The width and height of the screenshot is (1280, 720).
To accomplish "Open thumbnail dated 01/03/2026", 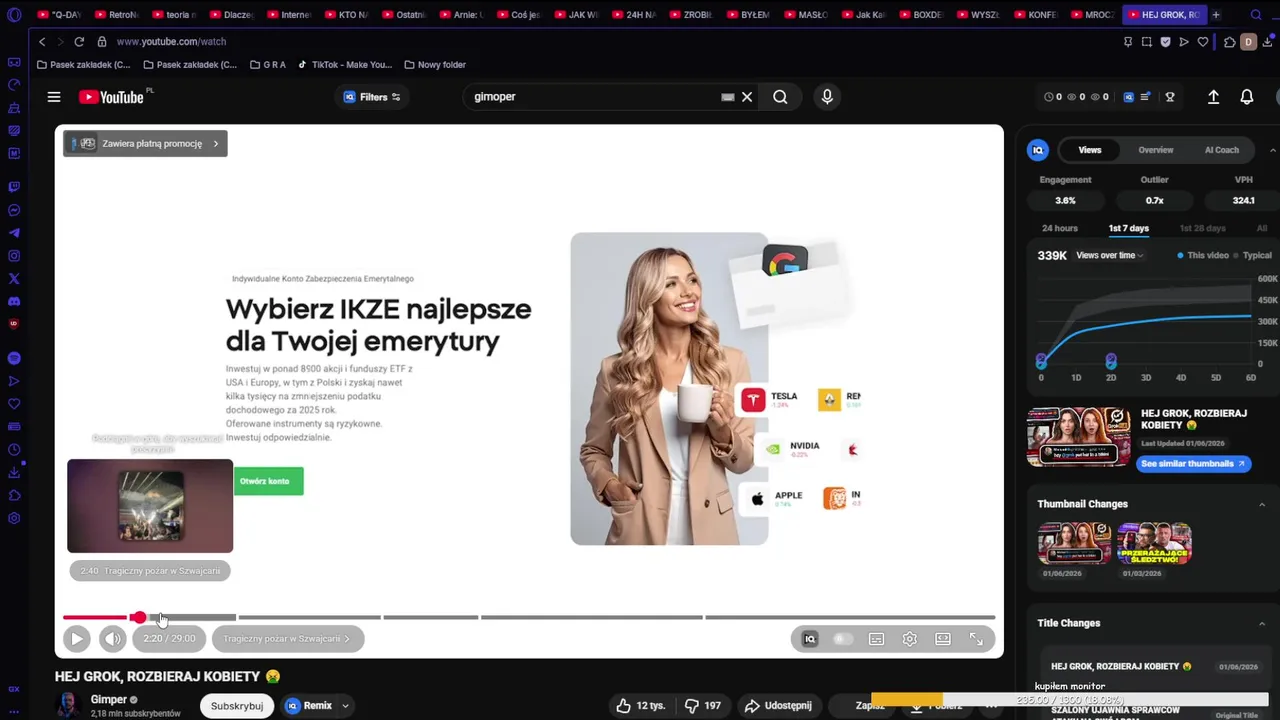I will pos(1154,544).
